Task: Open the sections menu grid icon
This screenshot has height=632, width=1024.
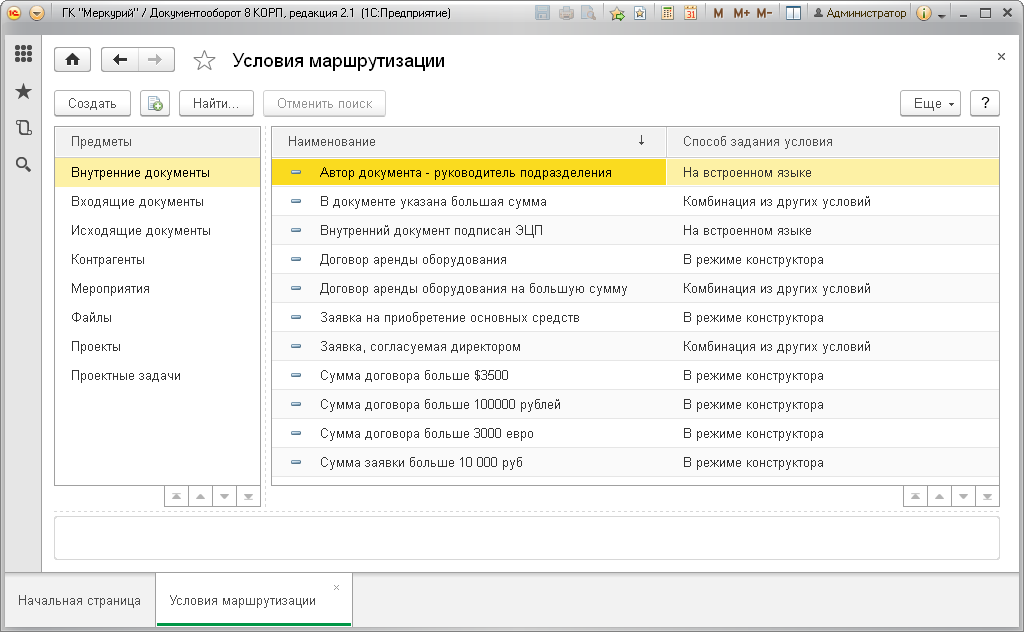Action: pyautogui.click(x=24, y=54)
